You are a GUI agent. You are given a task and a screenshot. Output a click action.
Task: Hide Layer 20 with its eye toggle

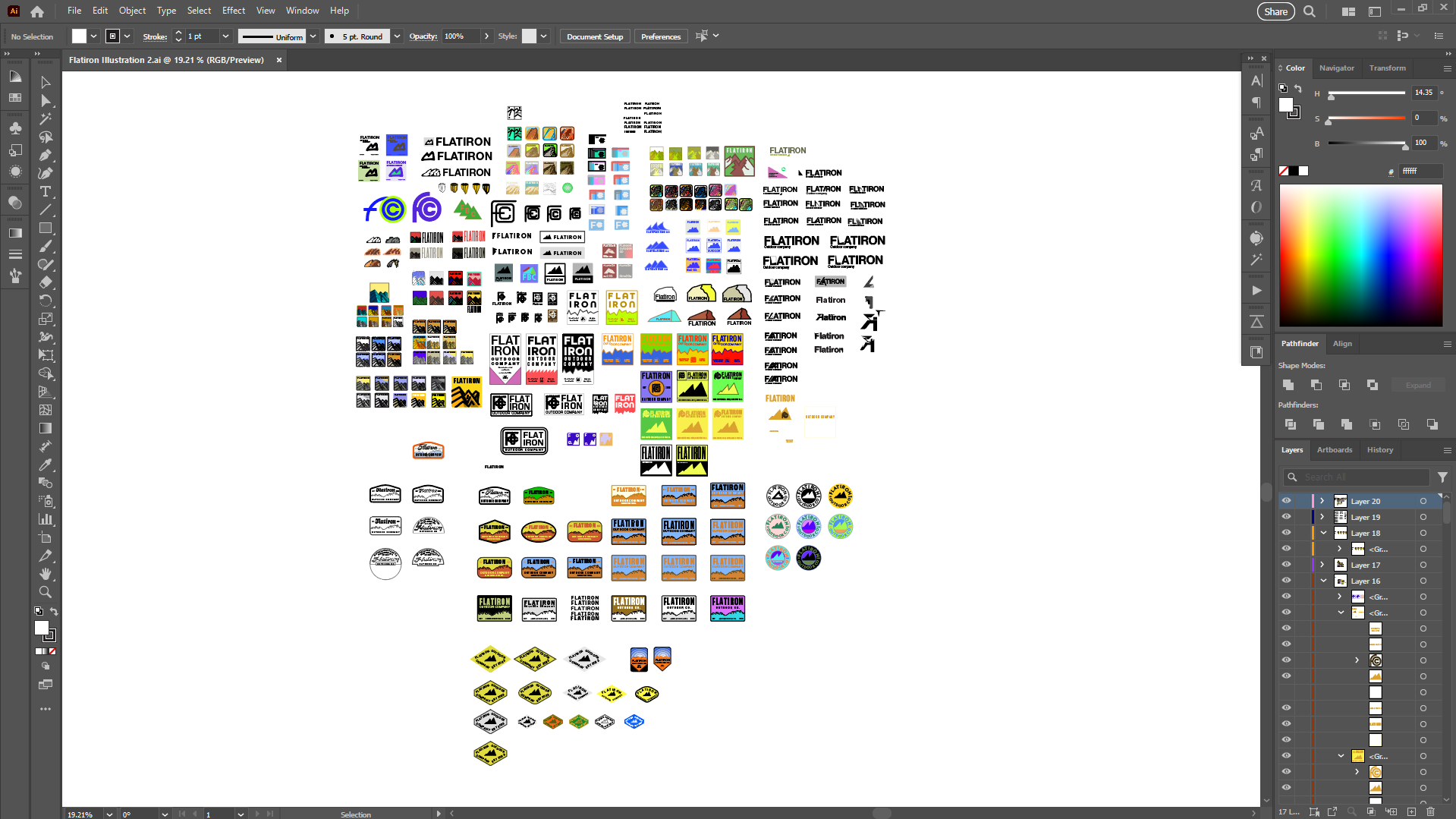click(1286, 501)
